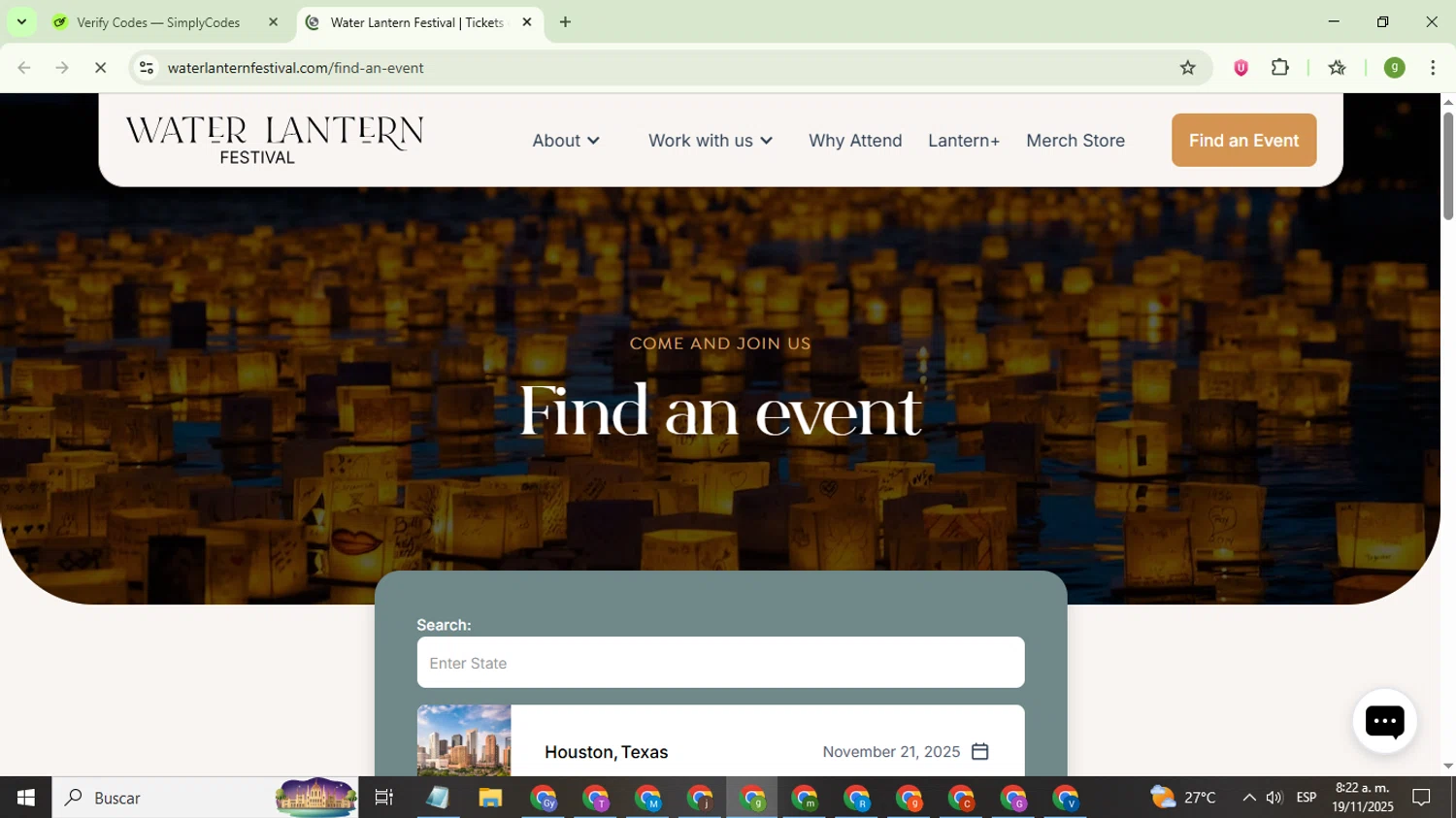Screen dimensions: 1456x818
Task: Select the Water Lantern Festival tab
Action: [x=419, y=22]
